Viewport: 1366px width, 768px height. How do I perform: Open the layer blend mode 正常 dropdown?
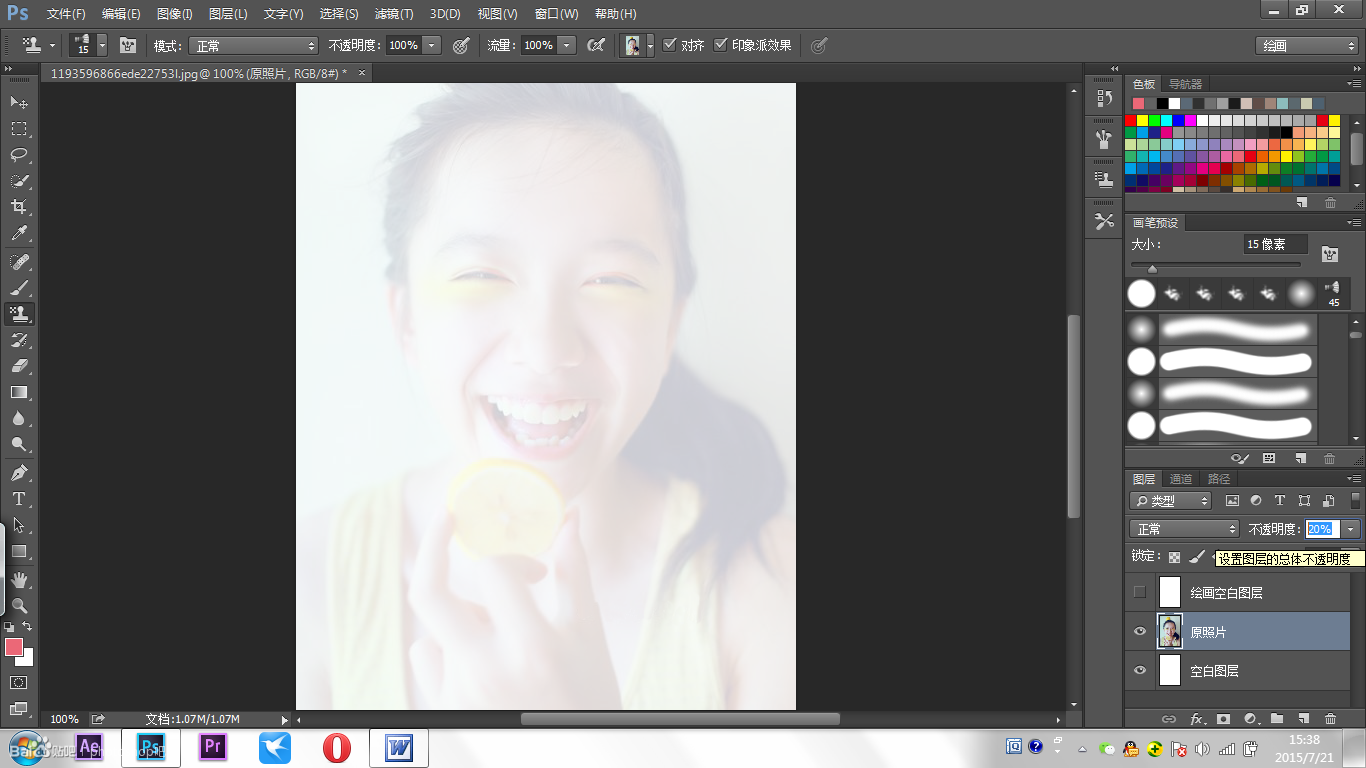pos(1185,529)
